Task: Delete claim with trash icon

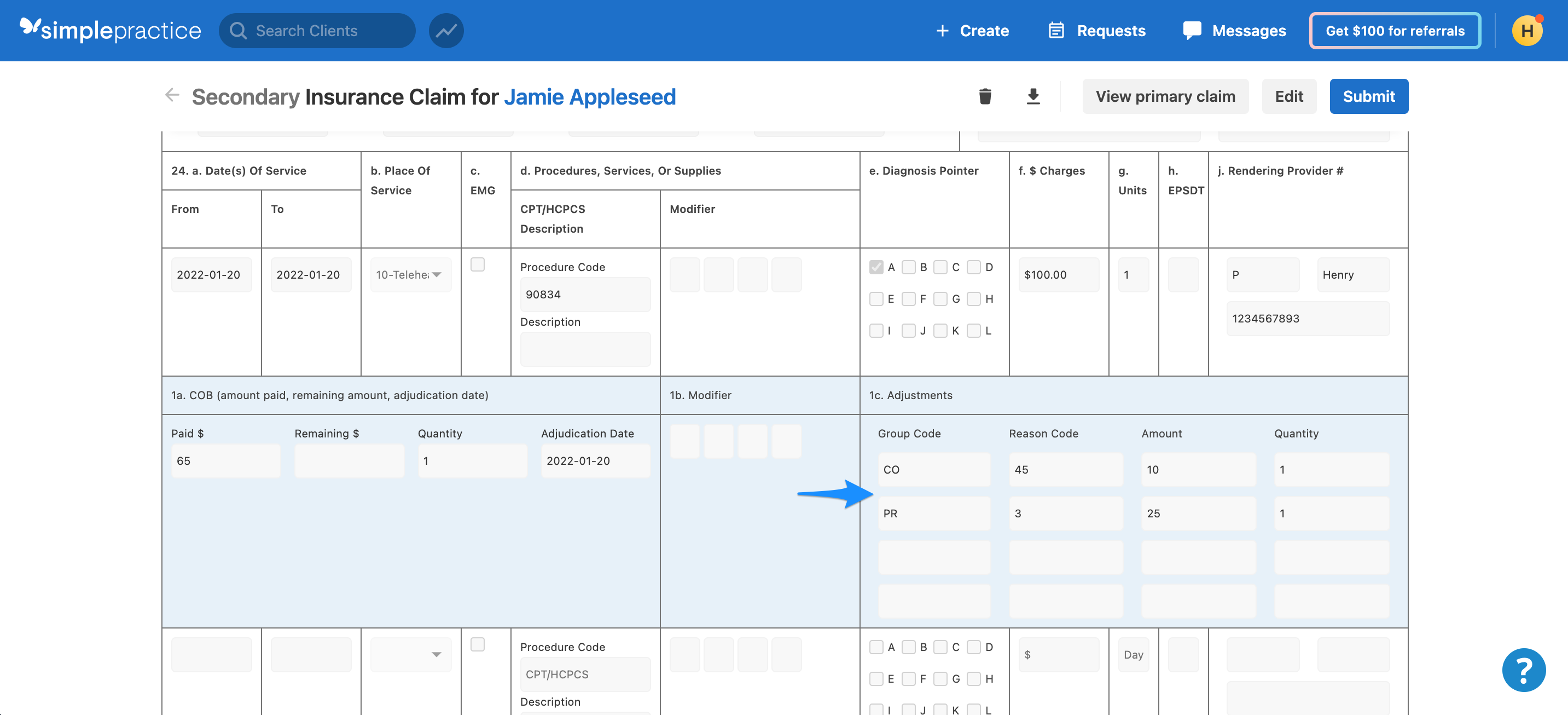Action: [x=985, y=96]
